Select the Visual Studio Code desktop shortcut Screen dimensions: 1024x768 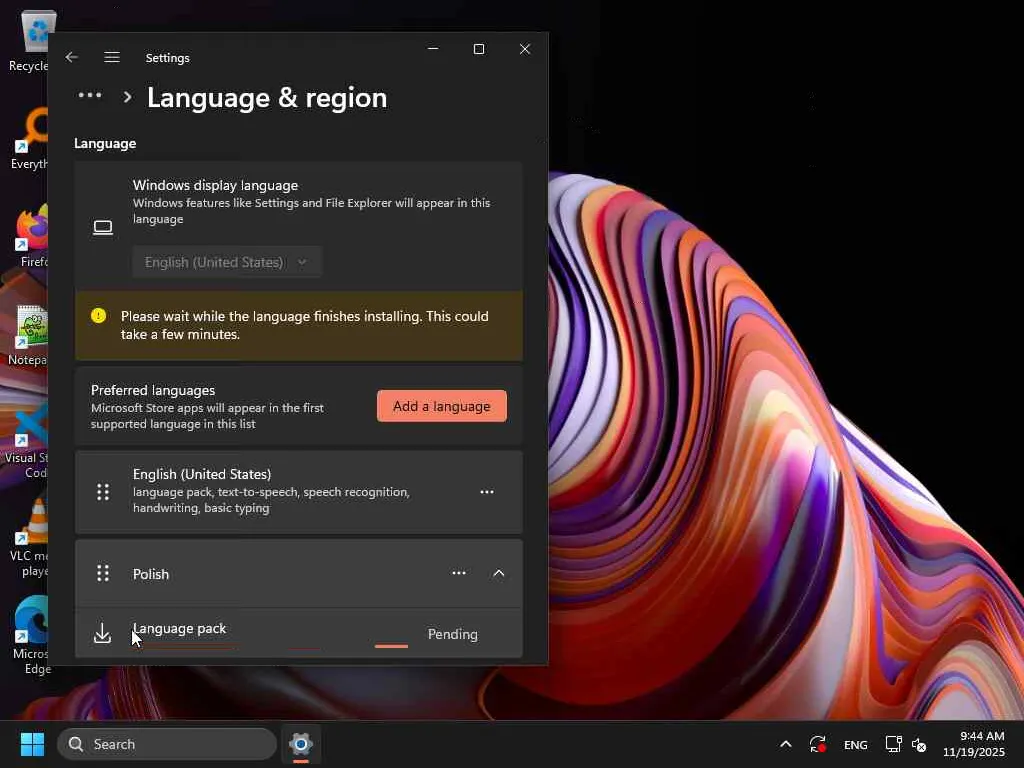coord(27,440)
